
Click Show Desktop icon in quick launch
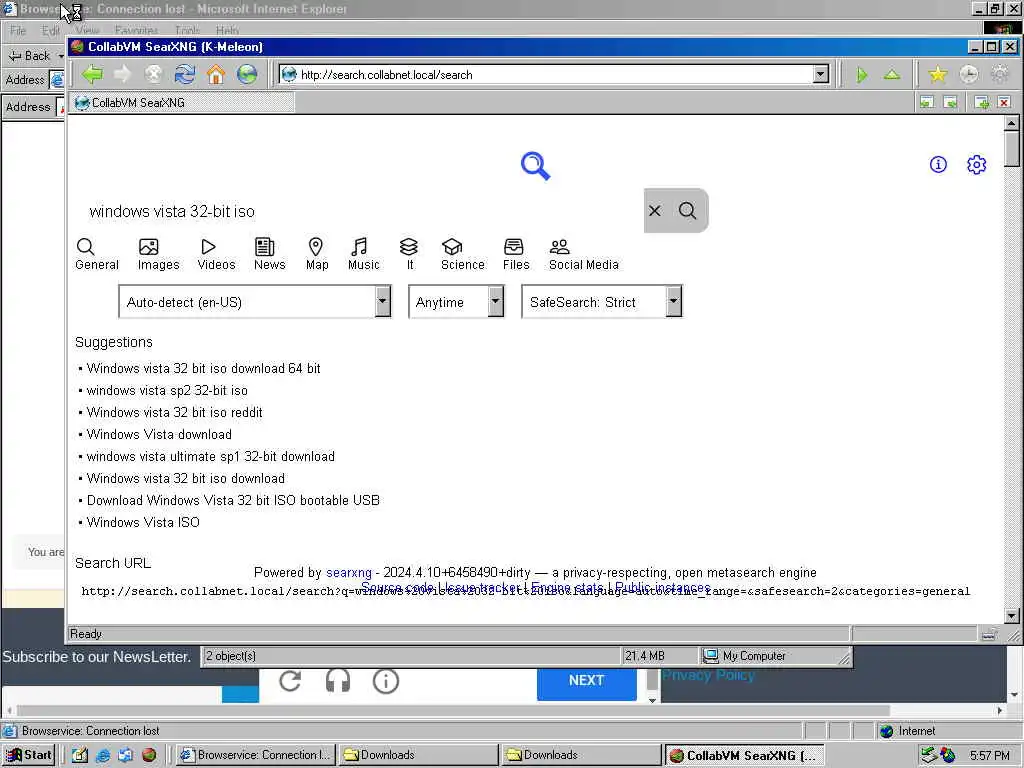click(80, 755)
